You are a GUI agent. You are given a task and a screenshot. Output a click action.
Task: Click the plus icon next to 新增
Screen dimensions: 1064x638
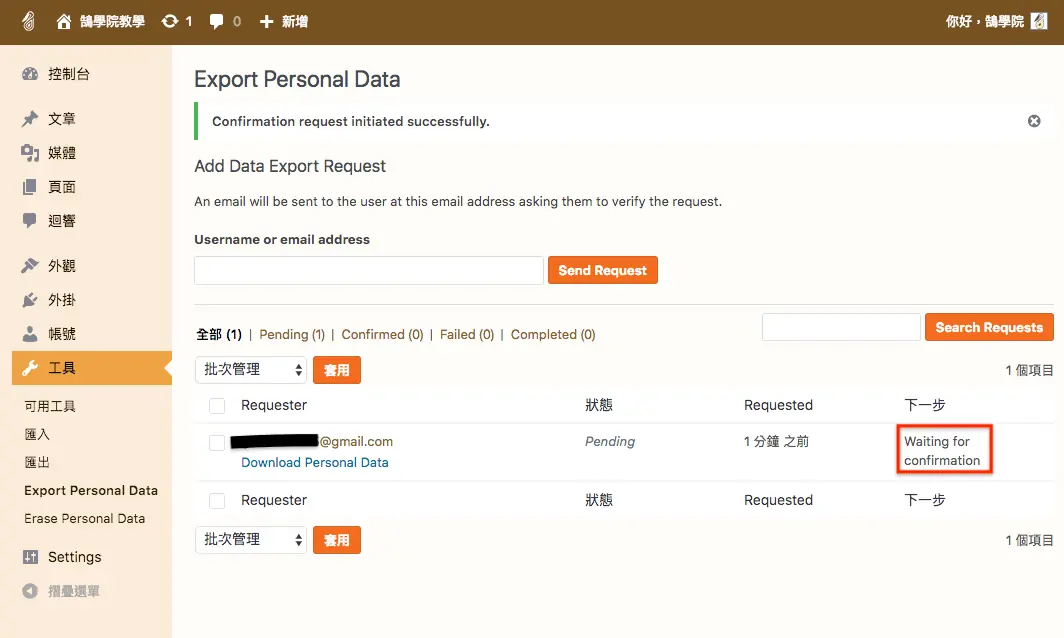[x=267, y=22]
